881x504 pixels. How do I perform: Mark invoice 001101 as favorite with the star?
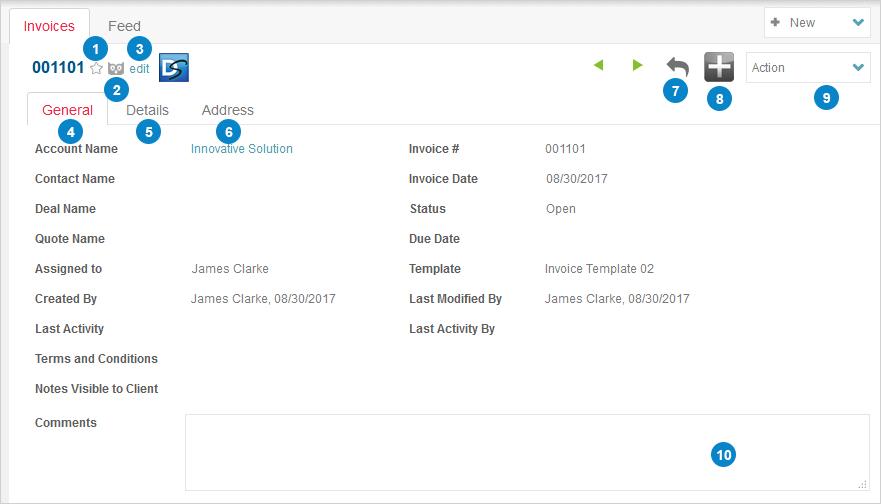click(96, 69)
